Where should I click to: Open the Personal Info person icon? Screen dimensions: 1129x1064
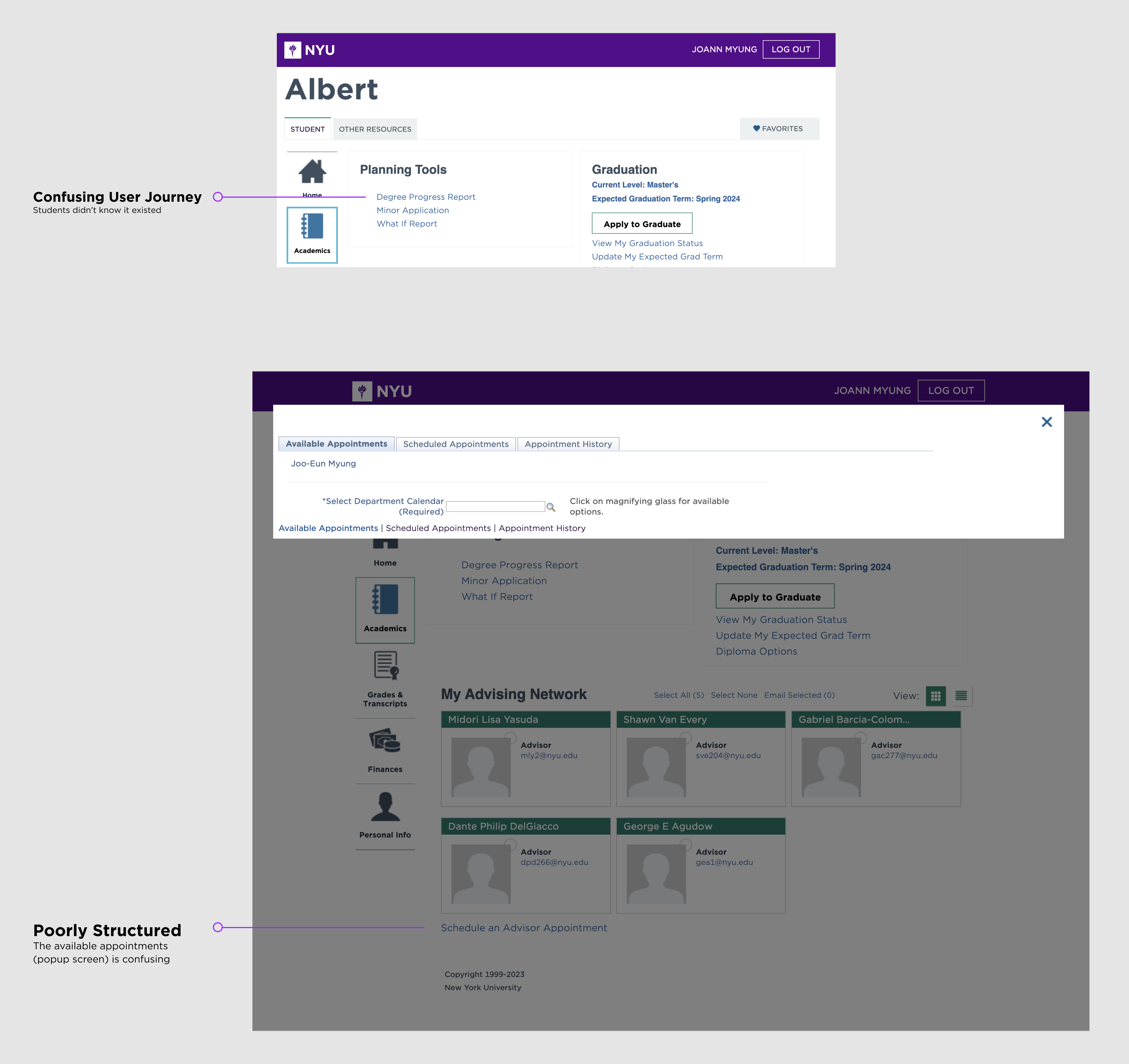pyautogui.click(x=386, y=807)
